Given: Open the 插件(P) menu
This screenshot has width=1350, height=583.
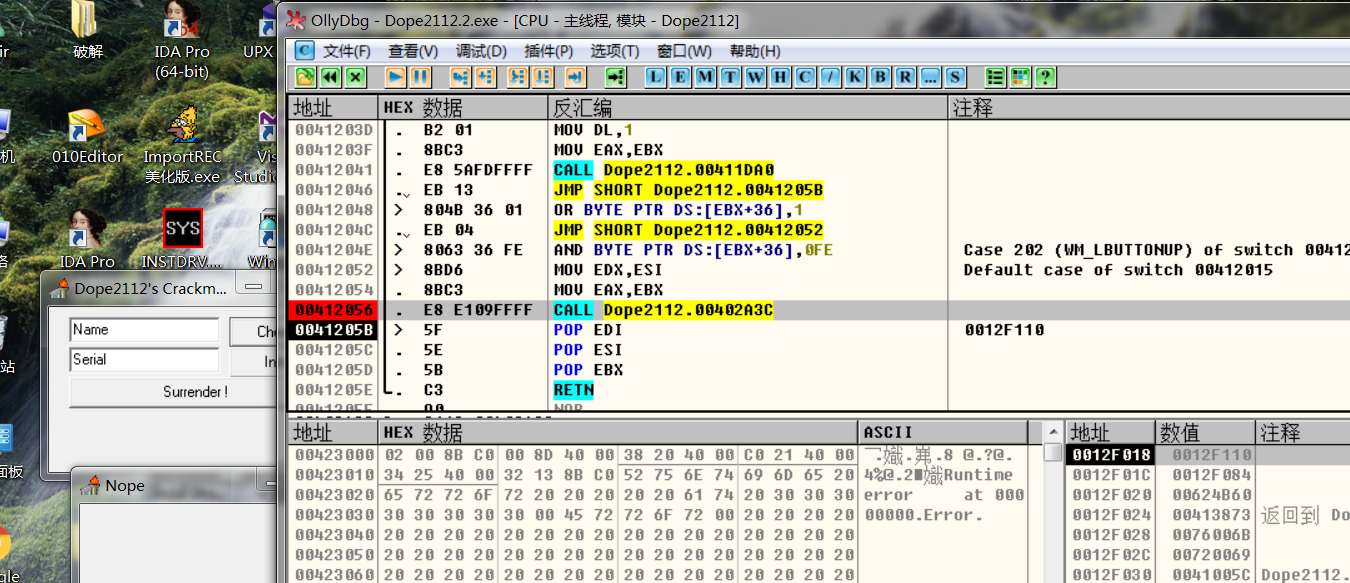Looking at the screenshot, I should tap(548, 51).
